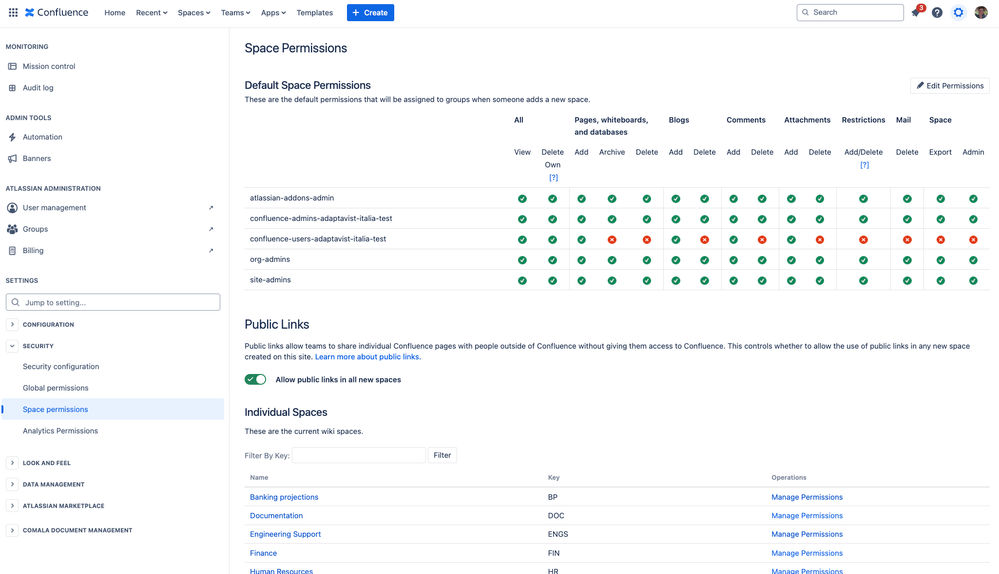Click the Delete Own help [?] link

pos(553,178)
